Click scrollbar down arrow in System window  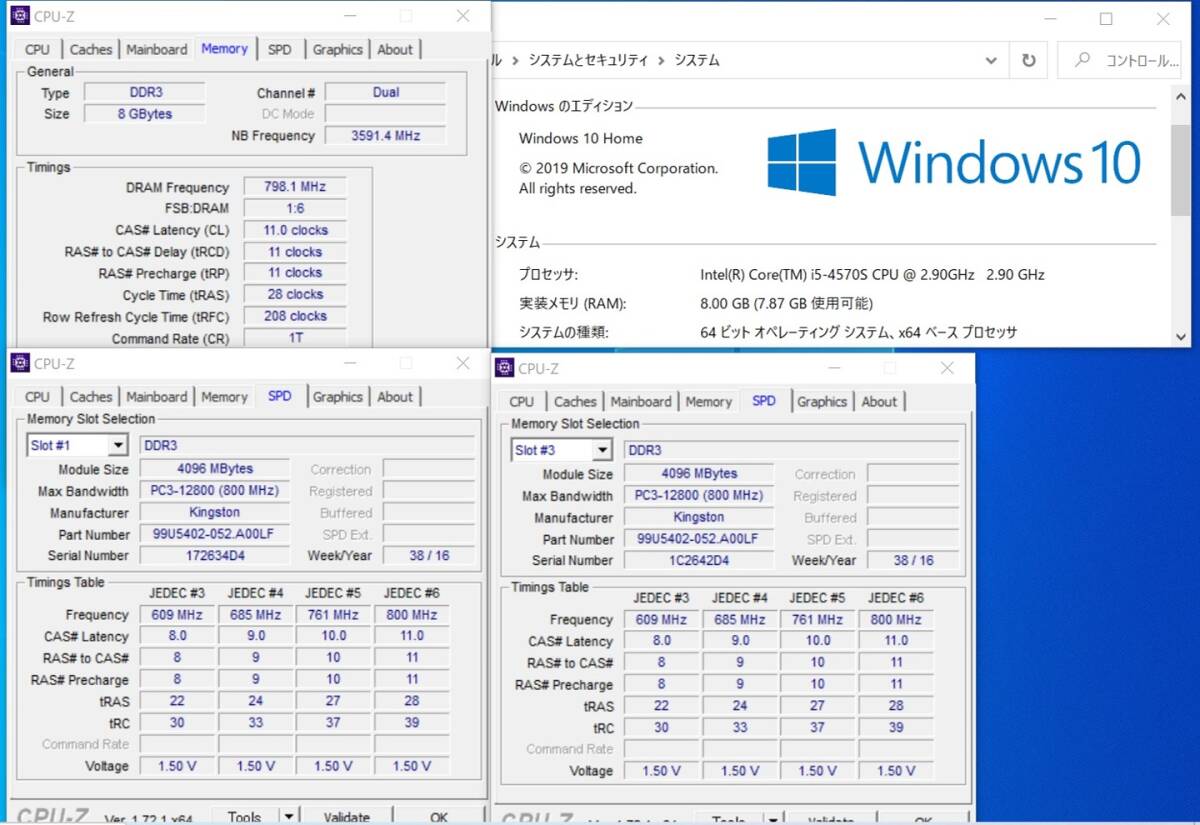pos(1180,337)
